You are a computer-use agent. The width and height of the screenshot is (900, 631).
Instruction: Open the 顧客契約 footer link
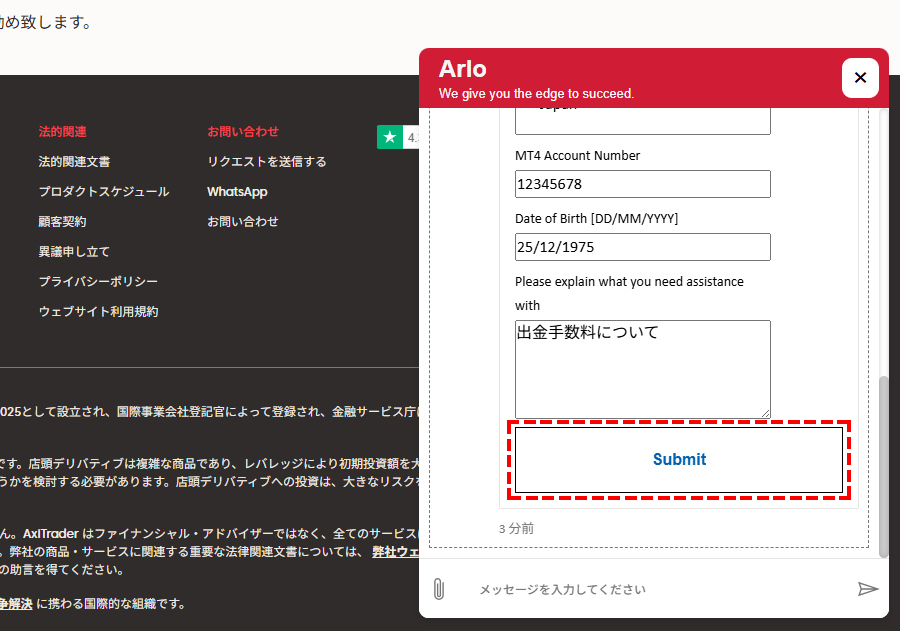(x=62, y=221)
